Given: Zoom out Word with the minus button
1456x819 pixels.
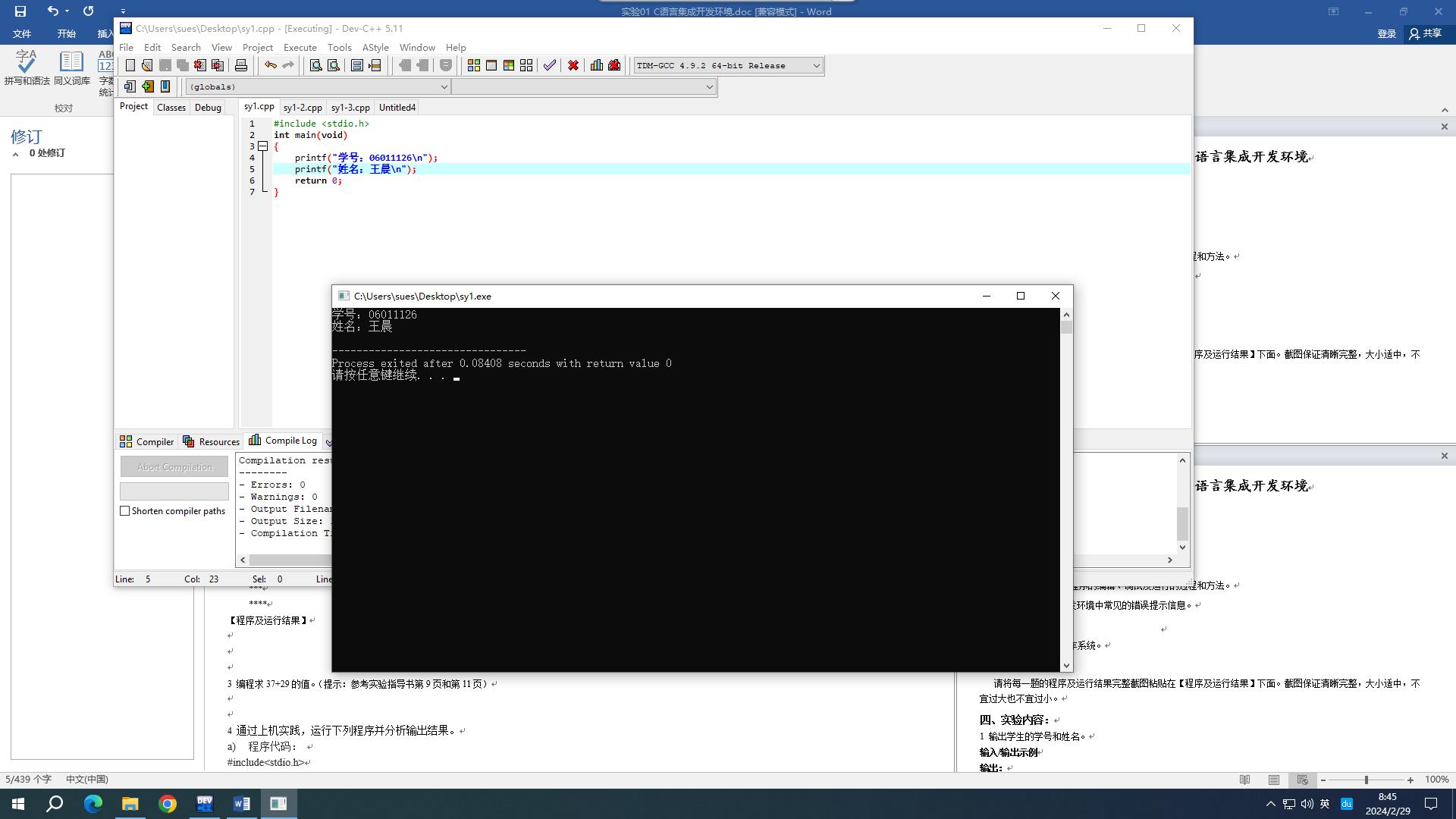Looking at the screenshot, I should click(x=1323, y=780).
